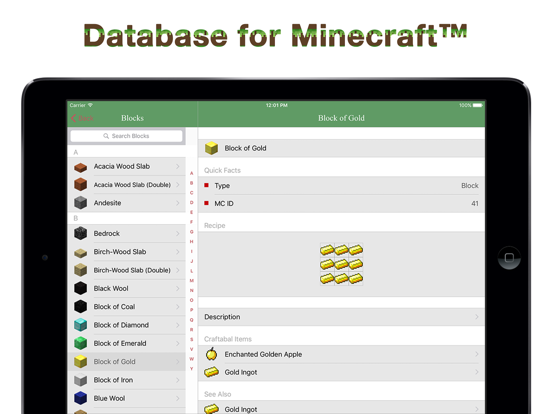The height and width of the screenshot is (414, 552).
Task: Jump to letter B in index
Action: pos(192,183)
